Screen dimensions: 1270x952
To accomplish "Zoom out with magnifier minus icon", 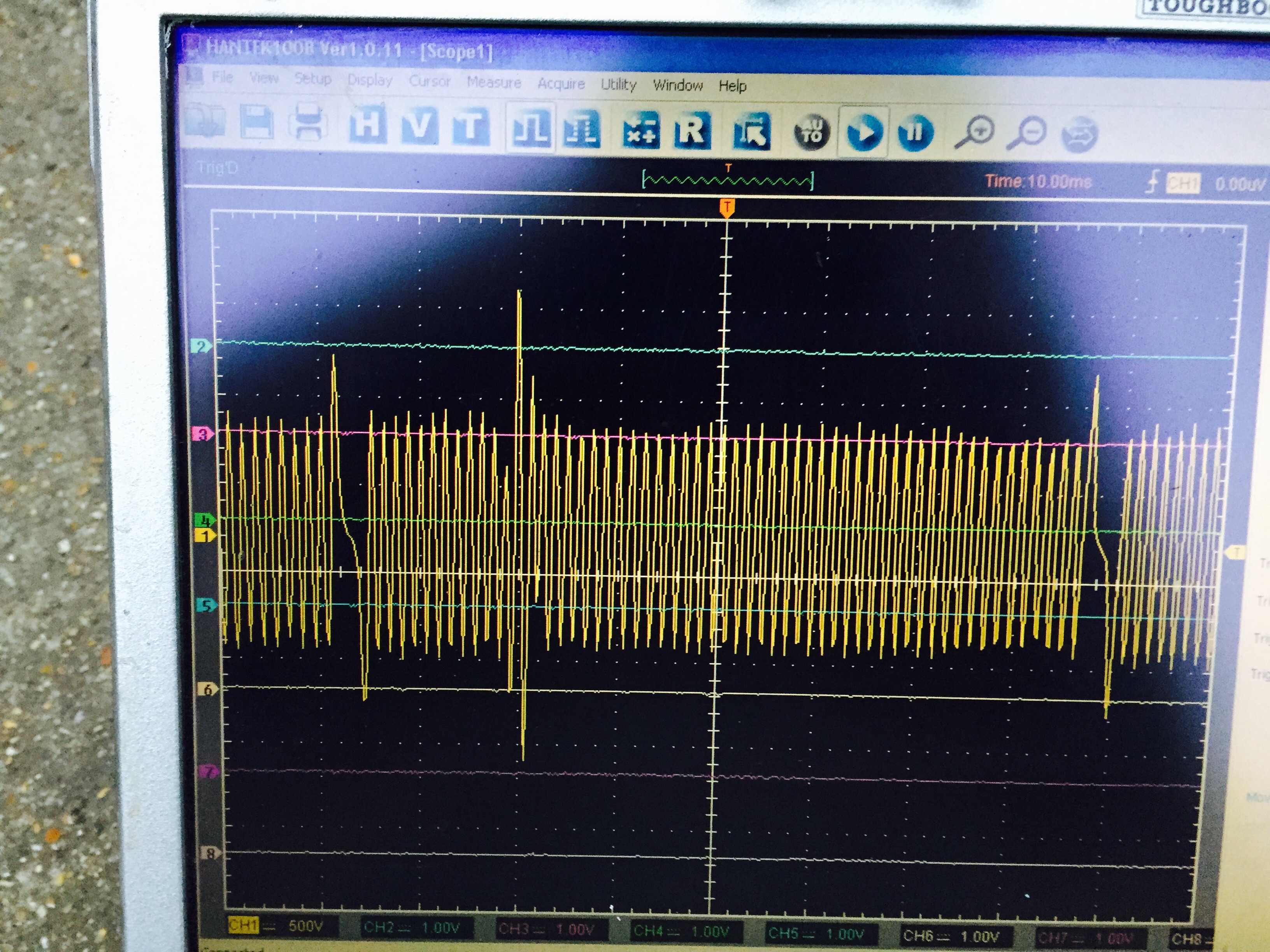I will tap(1027, 134).
